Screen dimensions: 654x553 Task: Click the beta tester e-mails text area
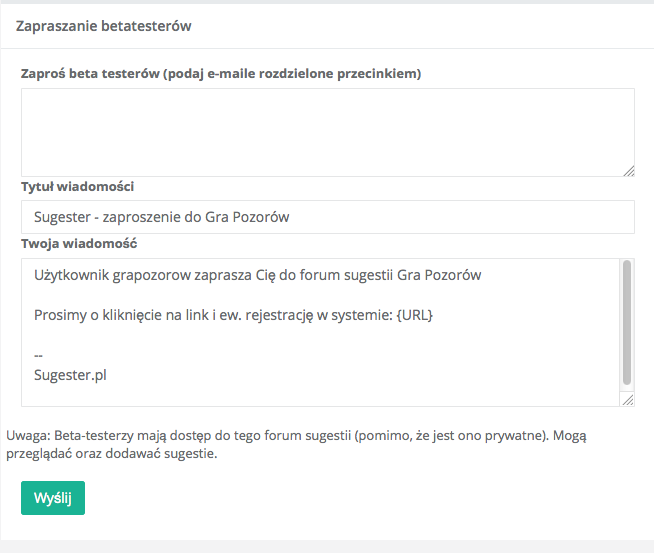coord(327,133)
